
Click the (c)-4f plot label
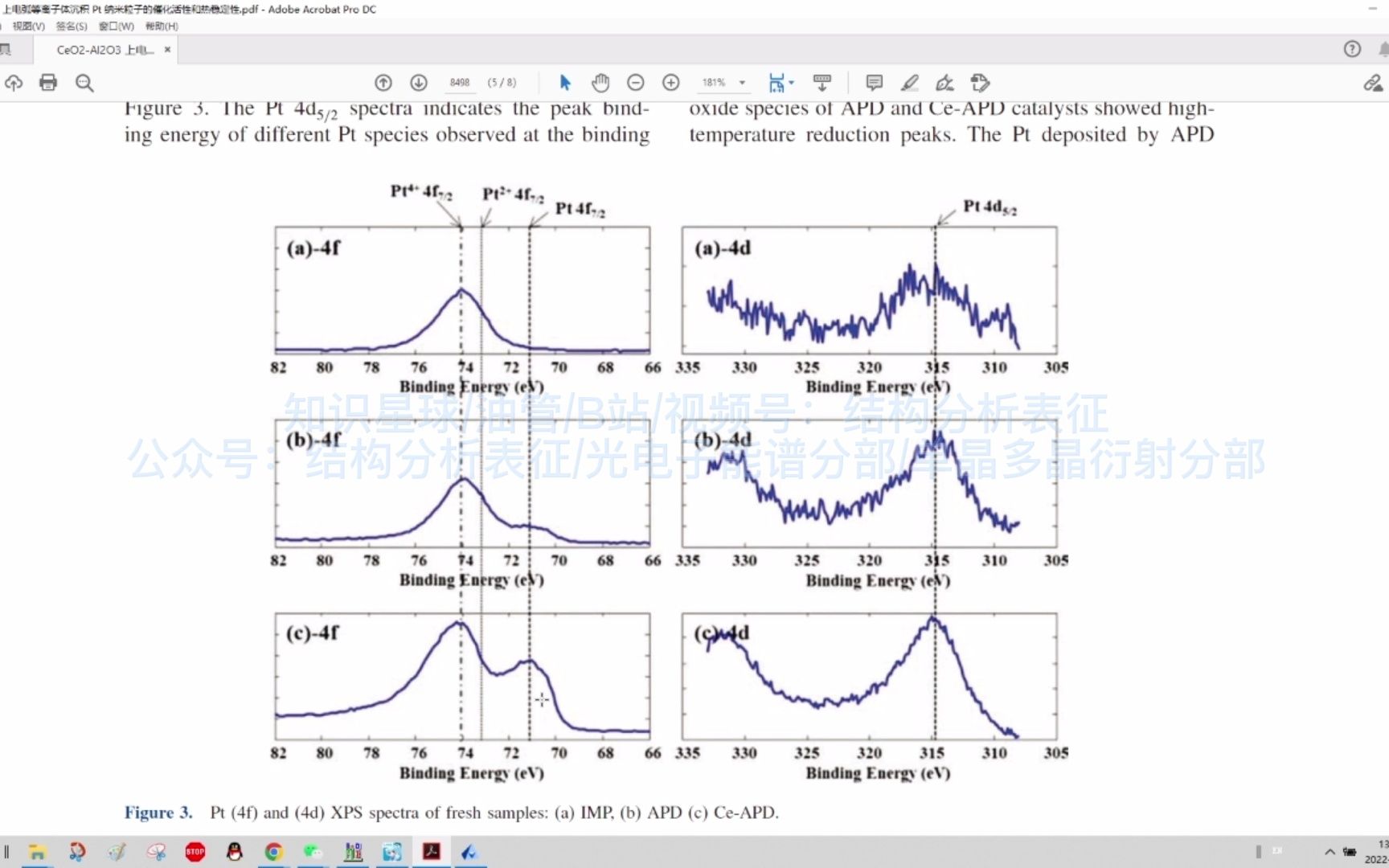point(313,633)
